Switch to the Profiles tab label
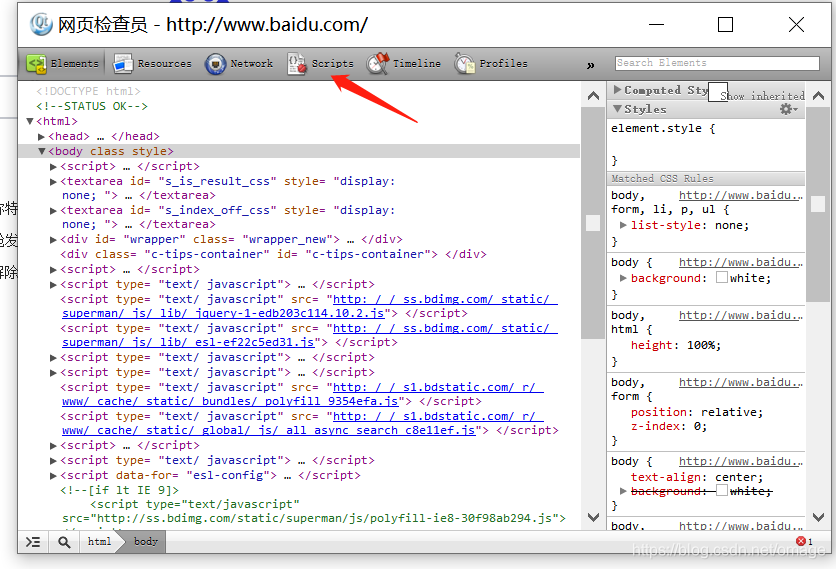 pos(503,63)
